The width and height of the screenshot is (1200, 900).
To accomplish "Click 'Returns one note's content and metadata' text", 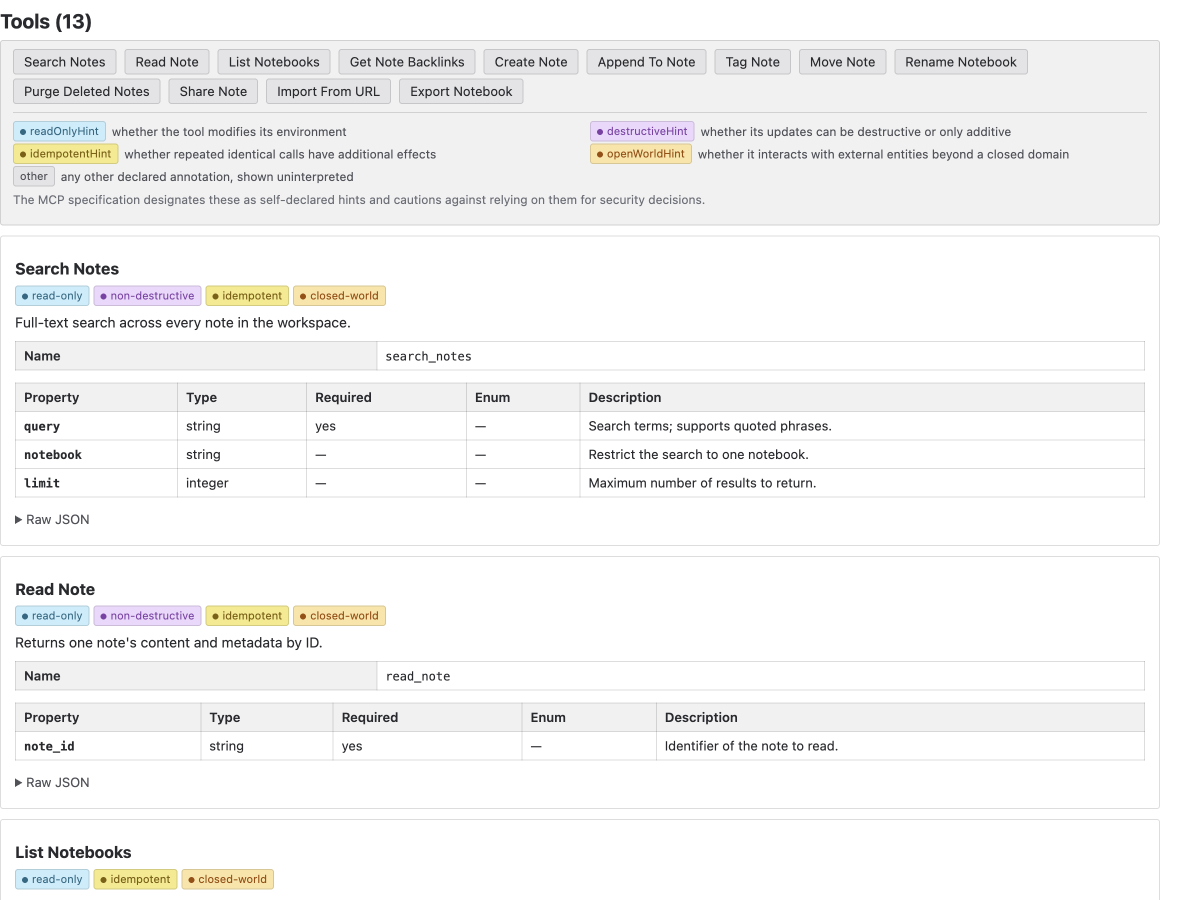I will (169, 643).
